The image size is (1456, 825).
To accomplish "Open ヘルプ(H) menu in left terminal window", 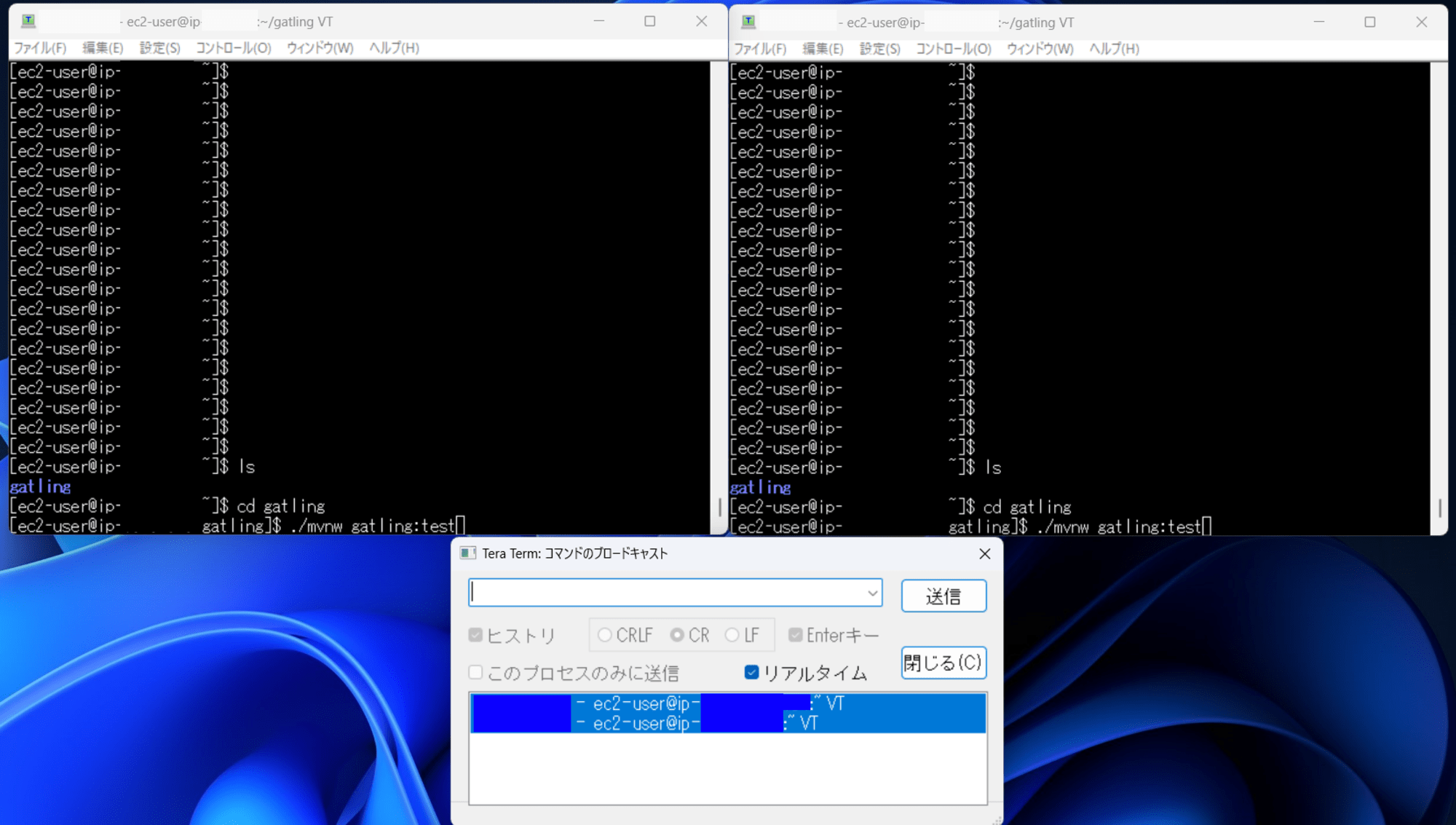I will [x=394, y=48].
